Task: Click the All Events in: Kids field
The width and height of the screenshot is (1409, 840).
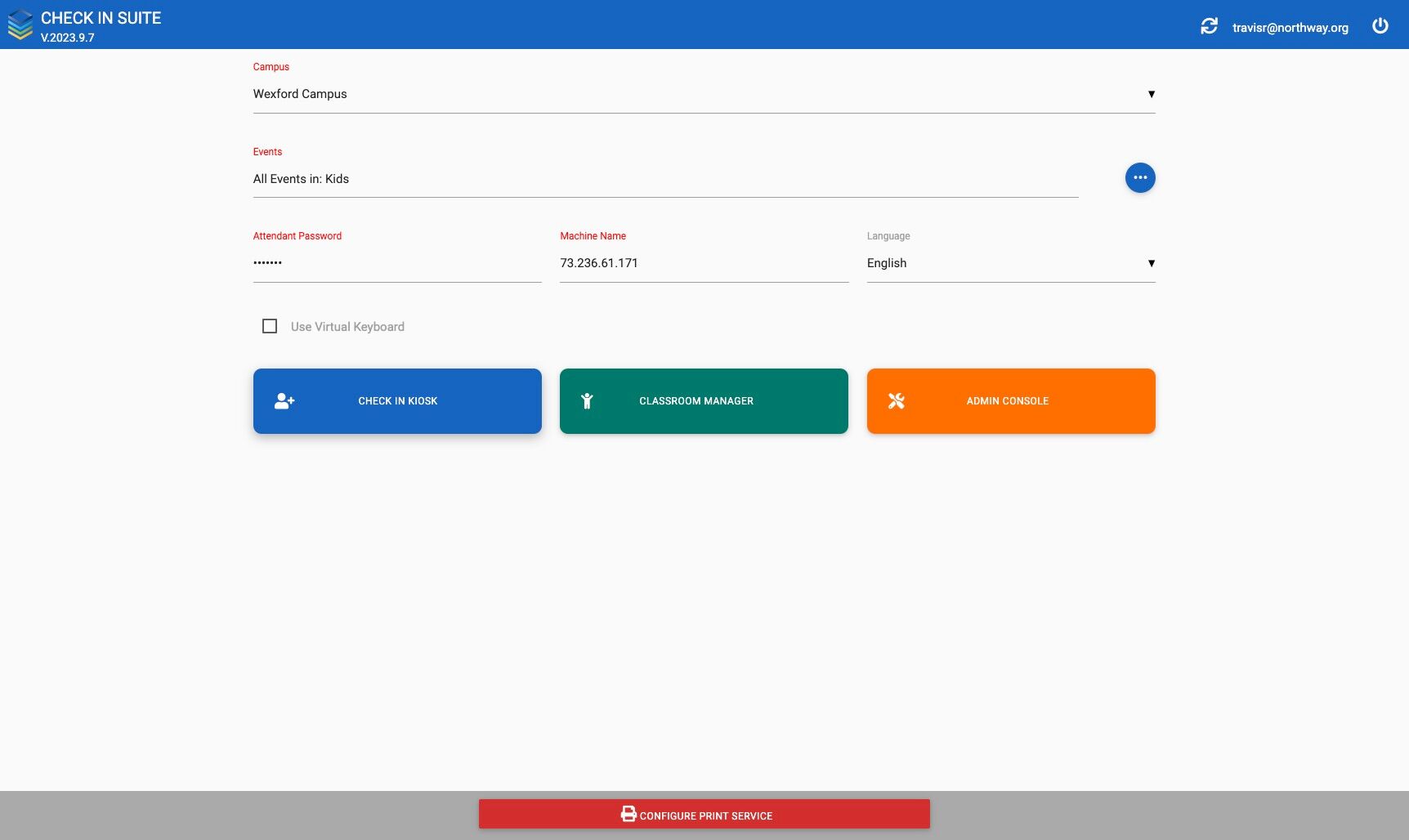Action: point(665,179)
